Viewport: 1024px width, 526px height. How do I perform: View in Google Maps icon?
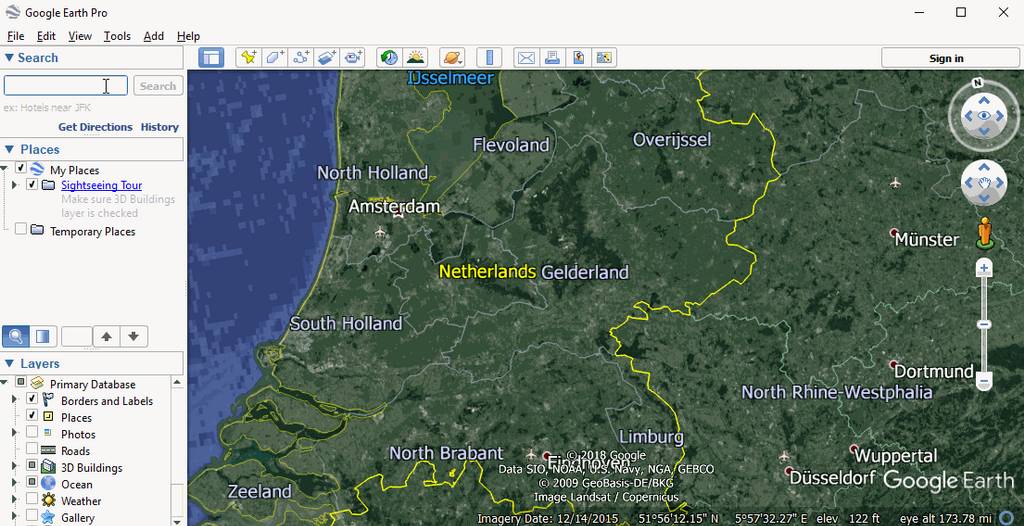(x=604, y=58)
